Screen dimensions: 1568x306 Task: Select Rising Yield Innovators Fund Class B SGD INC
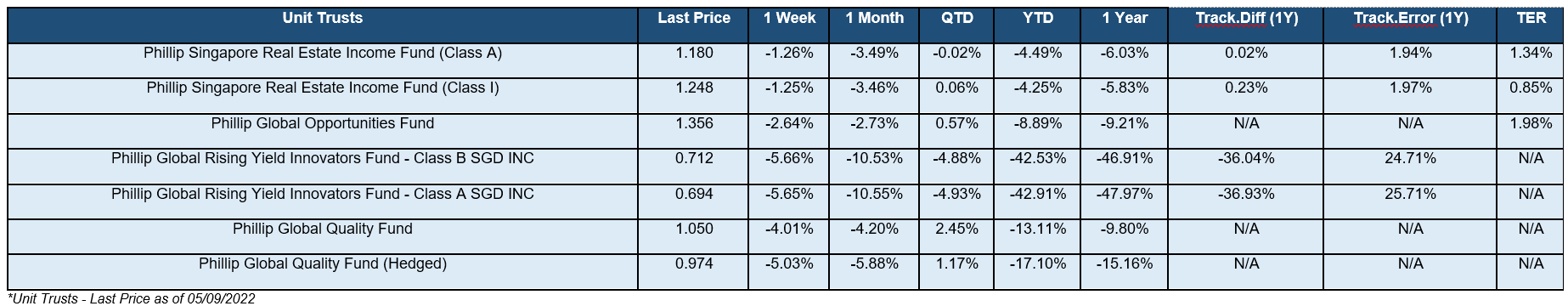click(323, 158)
